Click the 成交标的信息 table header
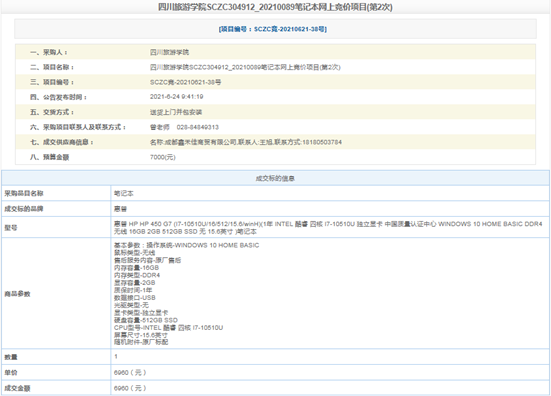 (275, 178)
